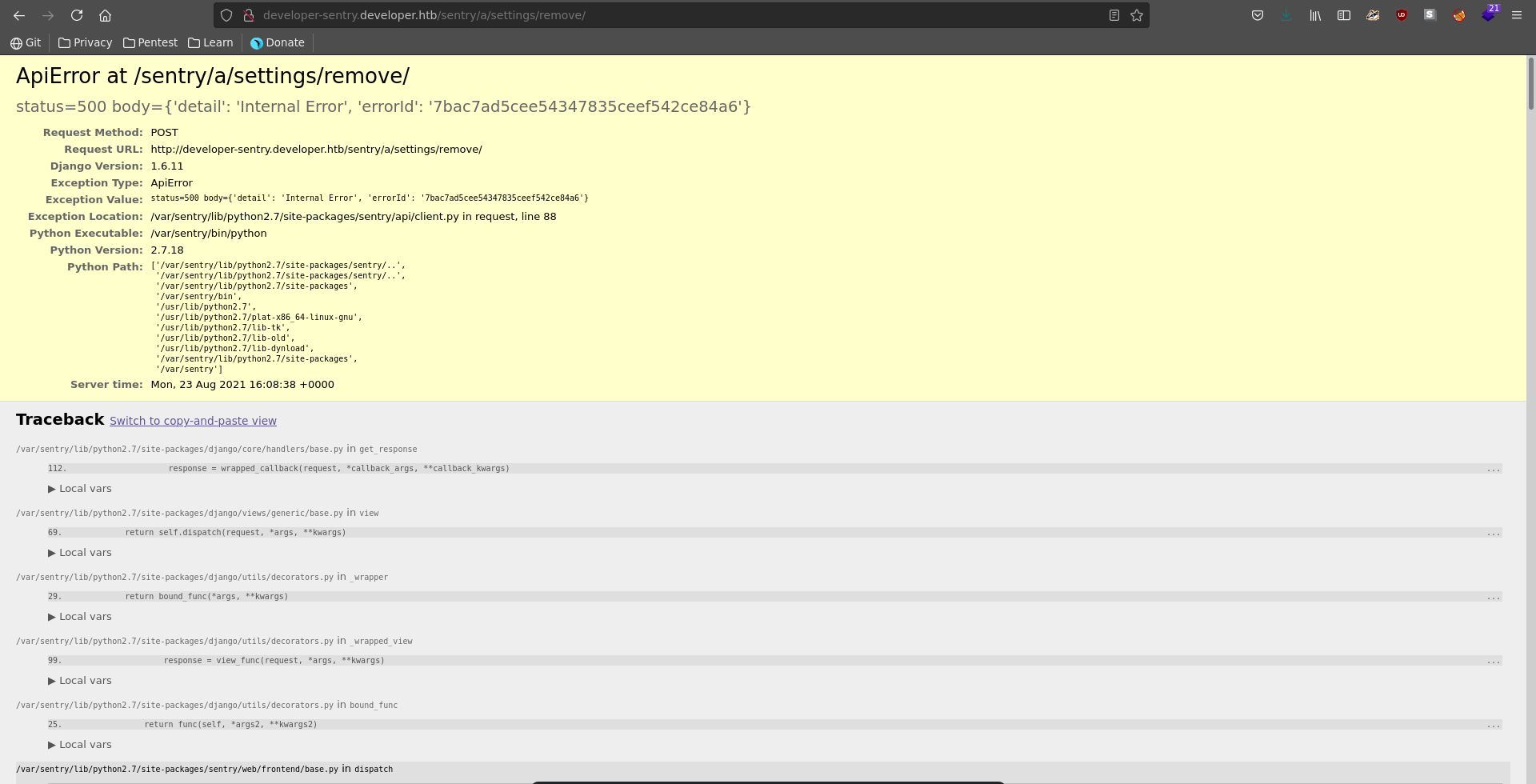This screenshot has width=1536, height=784.
Task: Open the Pentest bookmarks folder
Action: 150,42
